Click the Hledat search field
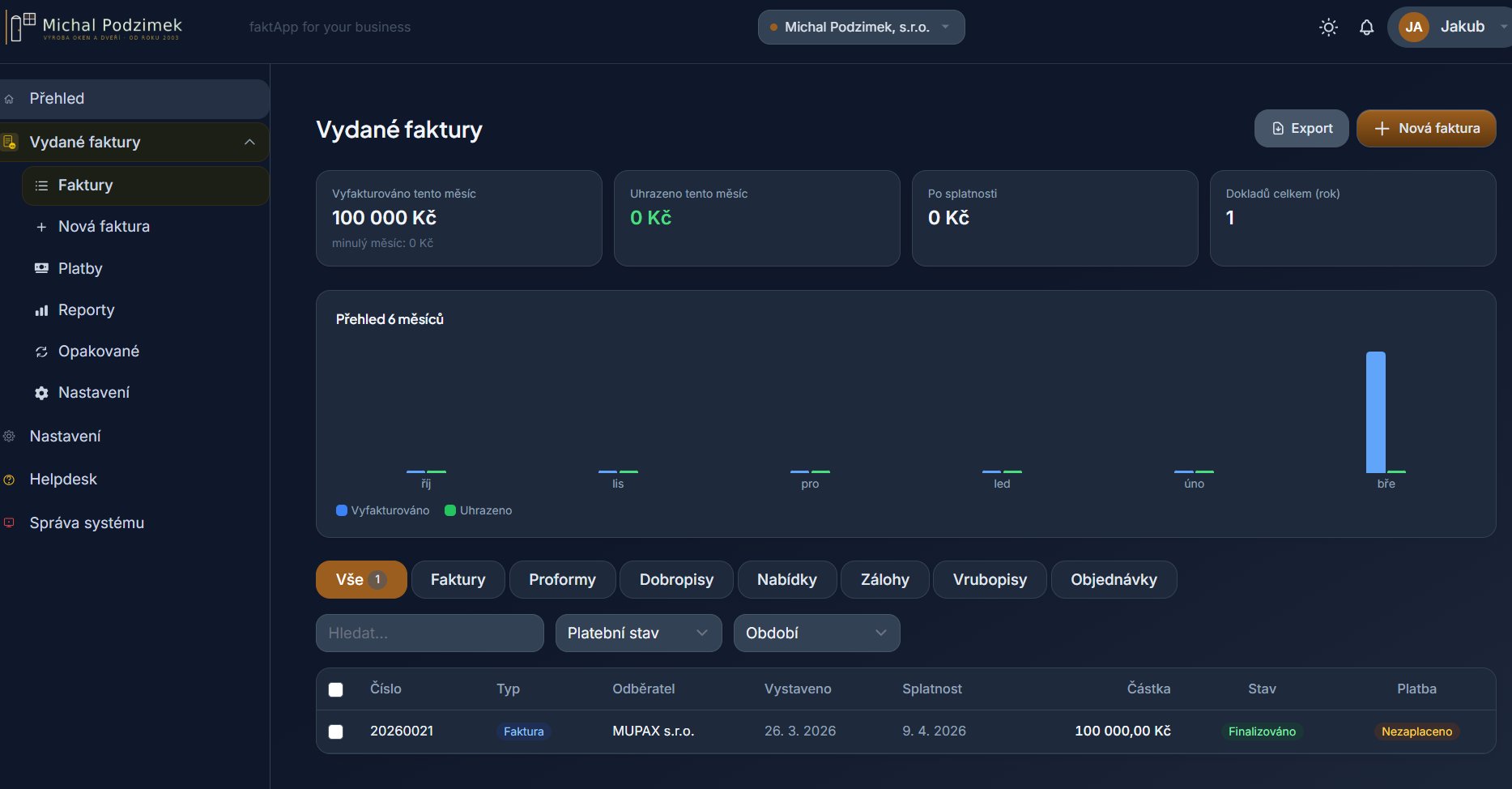The image size is (1512, 789). click(429, 633)
